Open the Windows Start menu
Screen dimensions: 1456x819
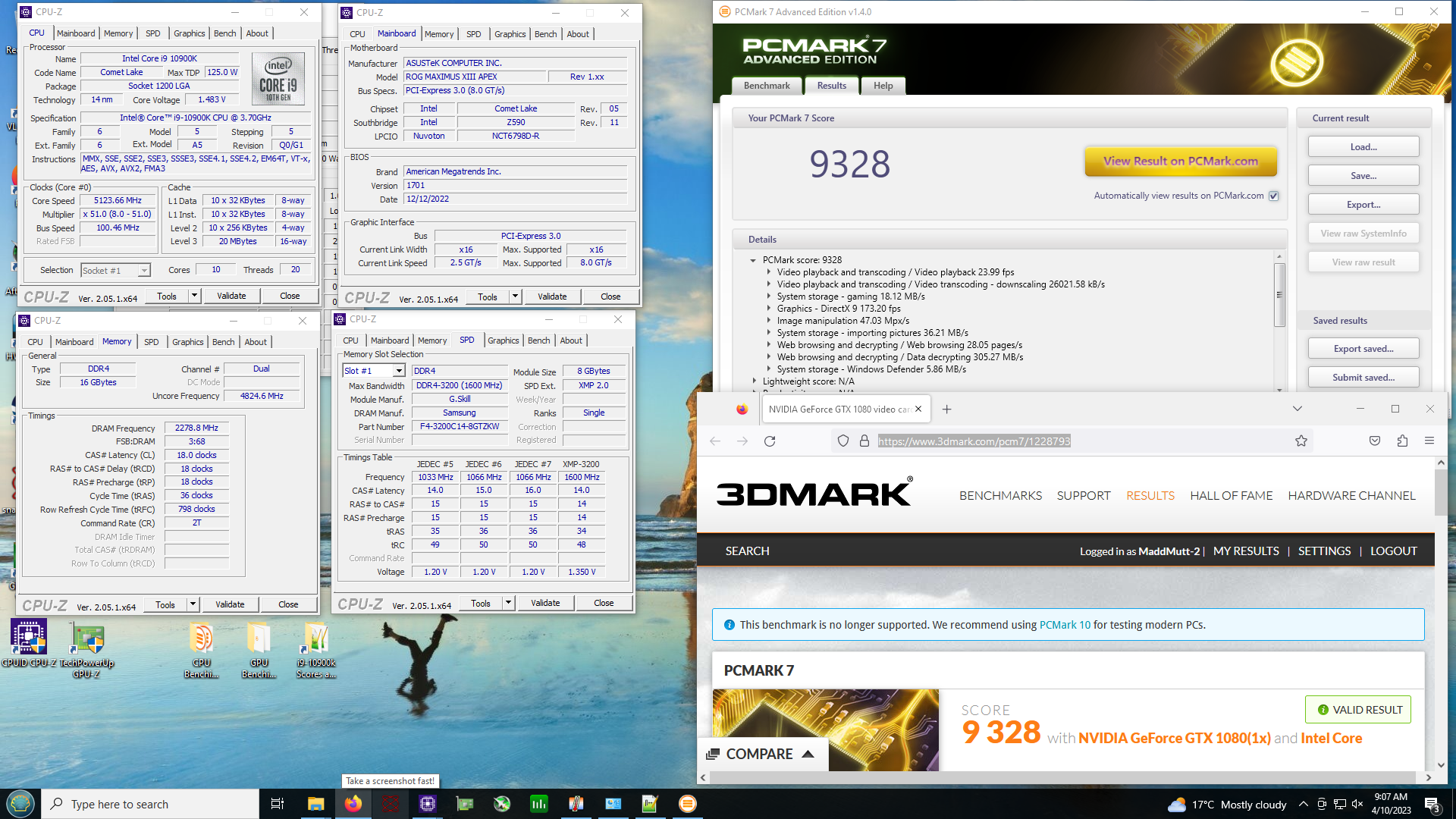(20, 804)
